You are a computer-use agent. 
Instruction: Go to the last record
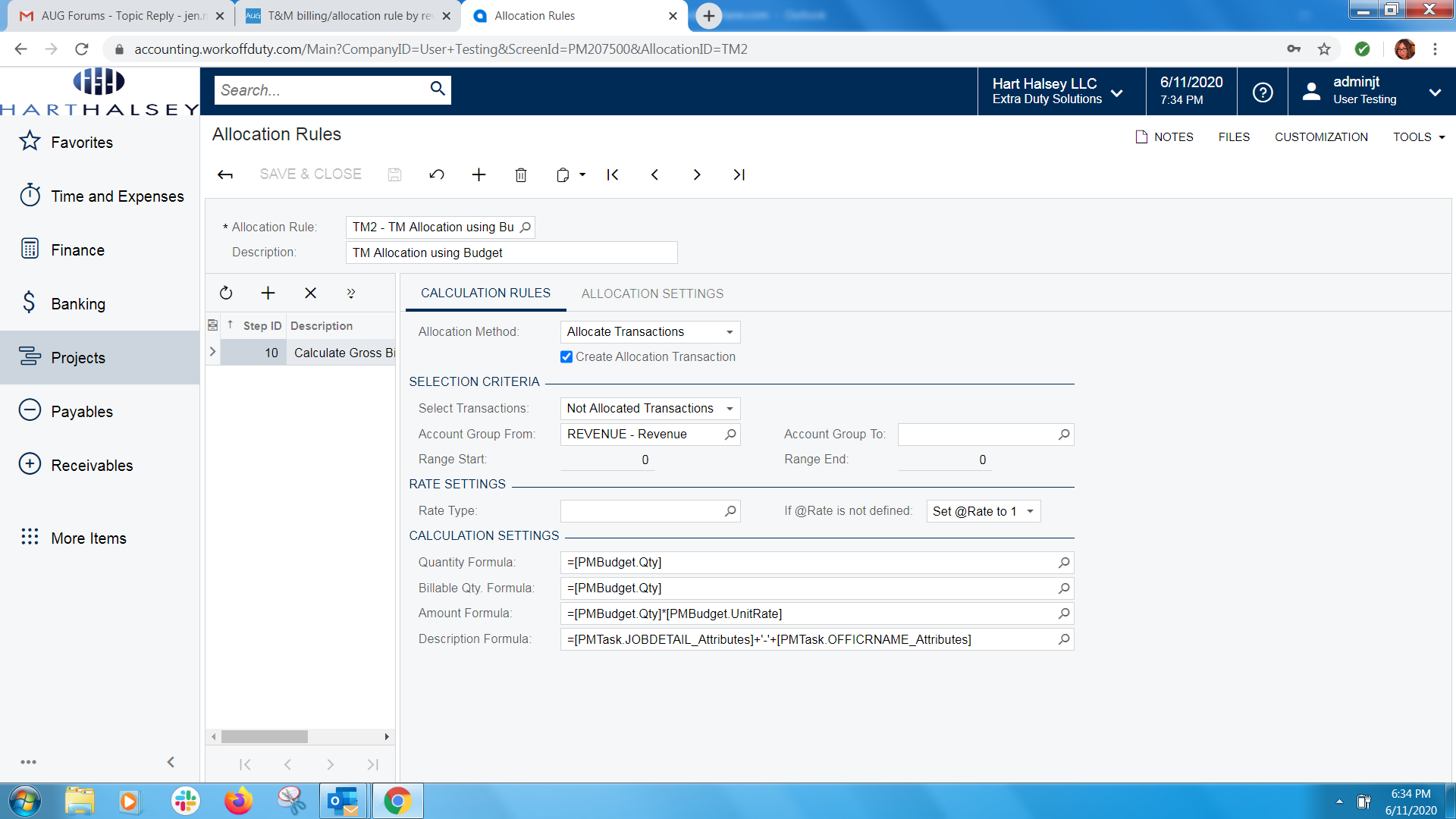[739, 175]
